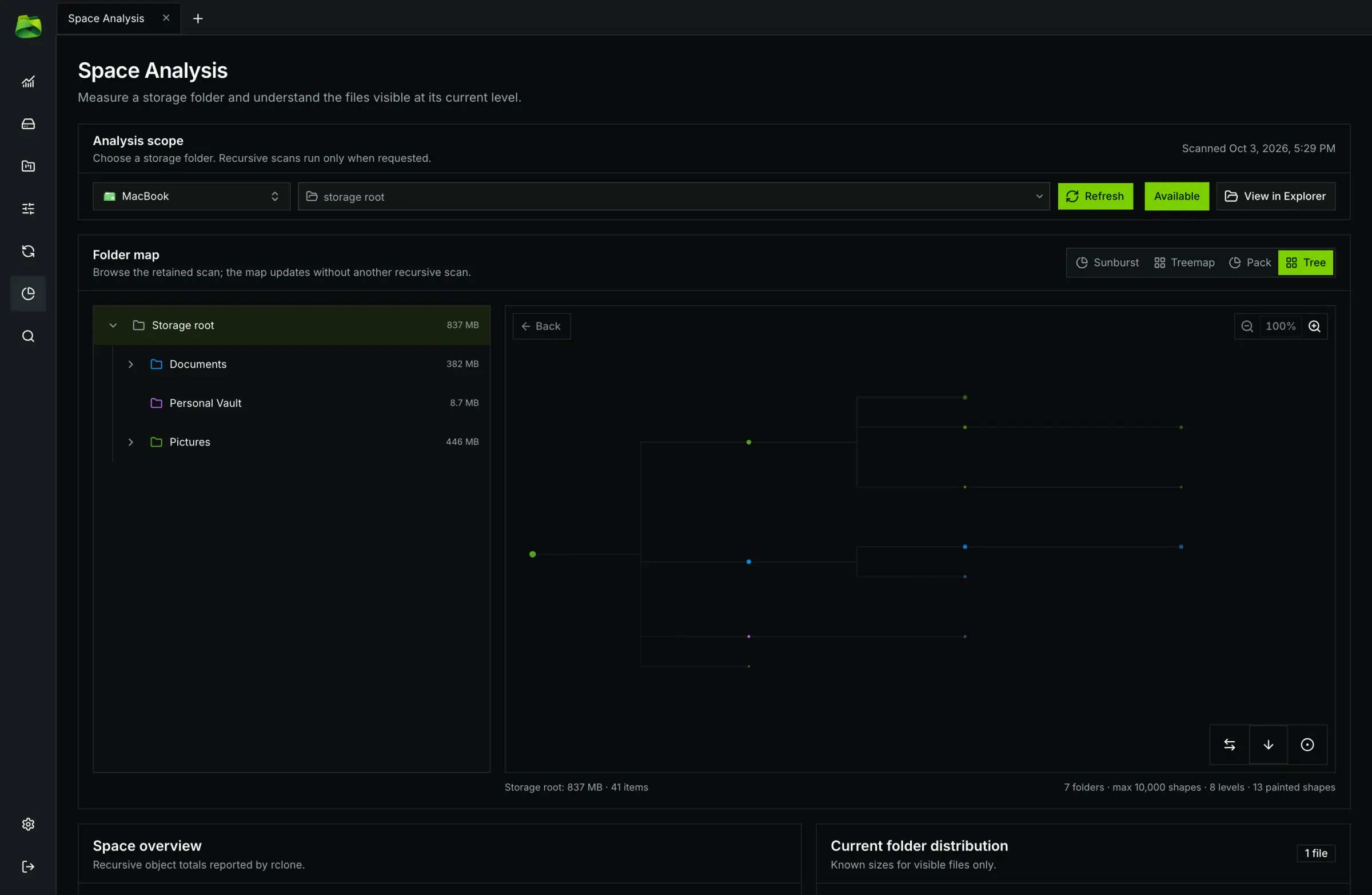Click the green app logo
The height and width of the screenshot is (895, 1372).
[x=27, y=26]
